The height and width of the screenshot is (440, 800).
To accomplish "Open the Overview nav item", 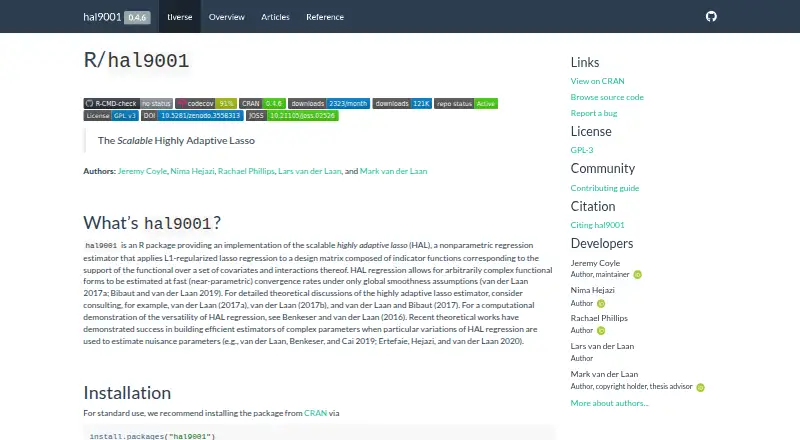I will pos(227,17).
